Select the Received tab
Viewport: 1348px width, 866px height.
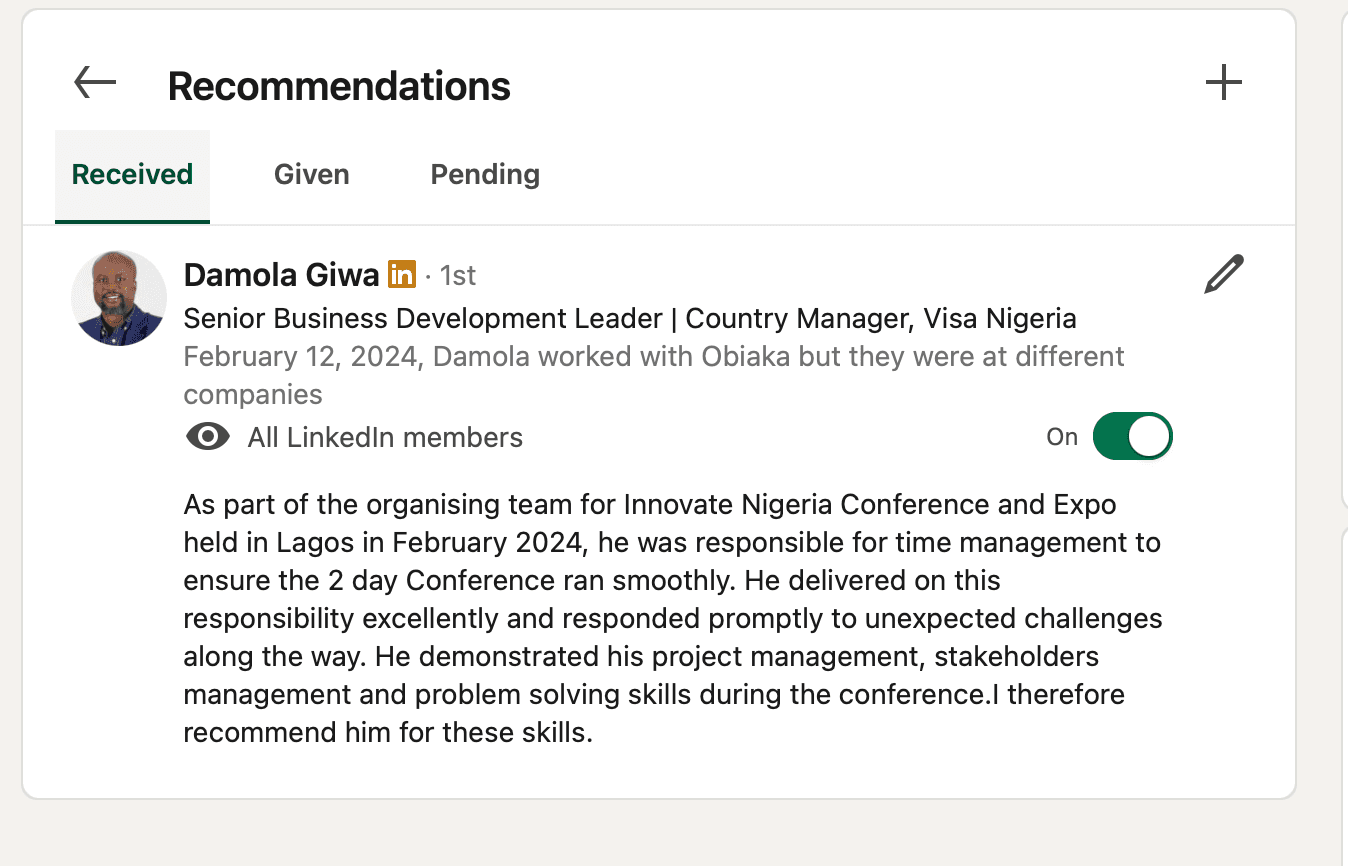pos(132,174)
